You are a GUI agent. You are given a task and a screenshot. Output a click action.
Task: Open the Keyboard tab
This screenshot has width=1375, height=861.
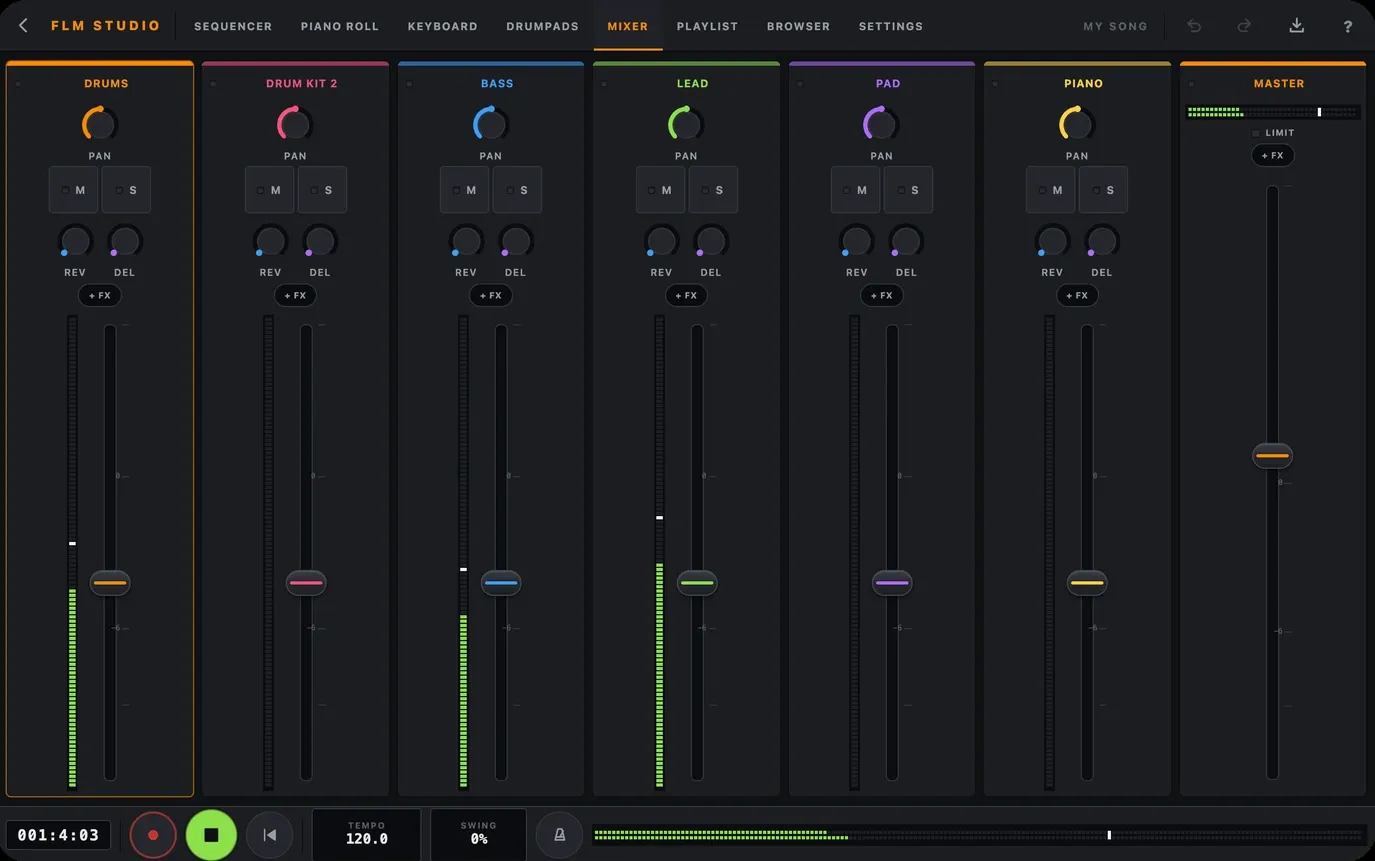pyautogui.click(x=443, y=26)
